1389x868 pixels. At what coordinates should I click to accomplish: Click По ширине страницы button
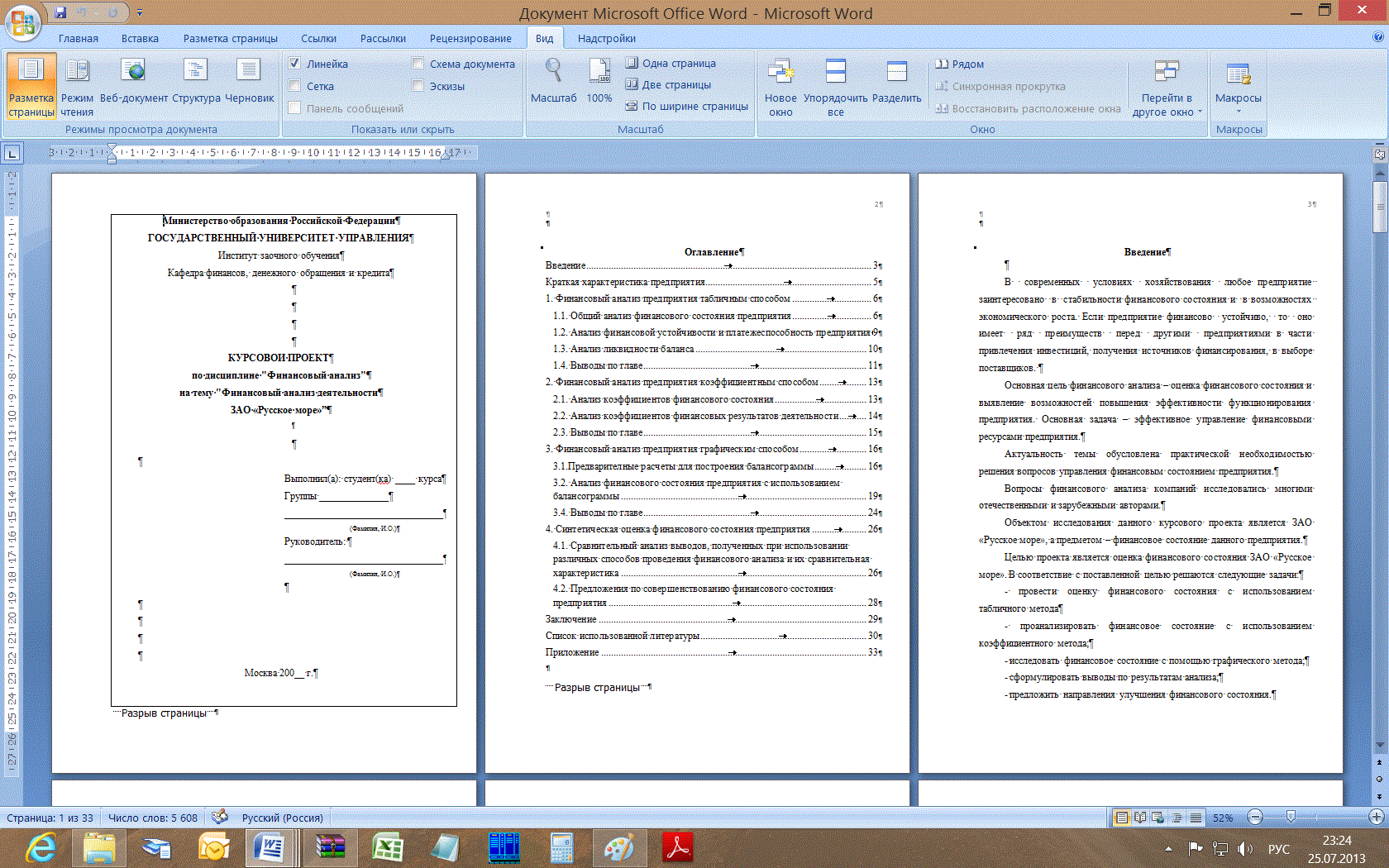[686, 106]
